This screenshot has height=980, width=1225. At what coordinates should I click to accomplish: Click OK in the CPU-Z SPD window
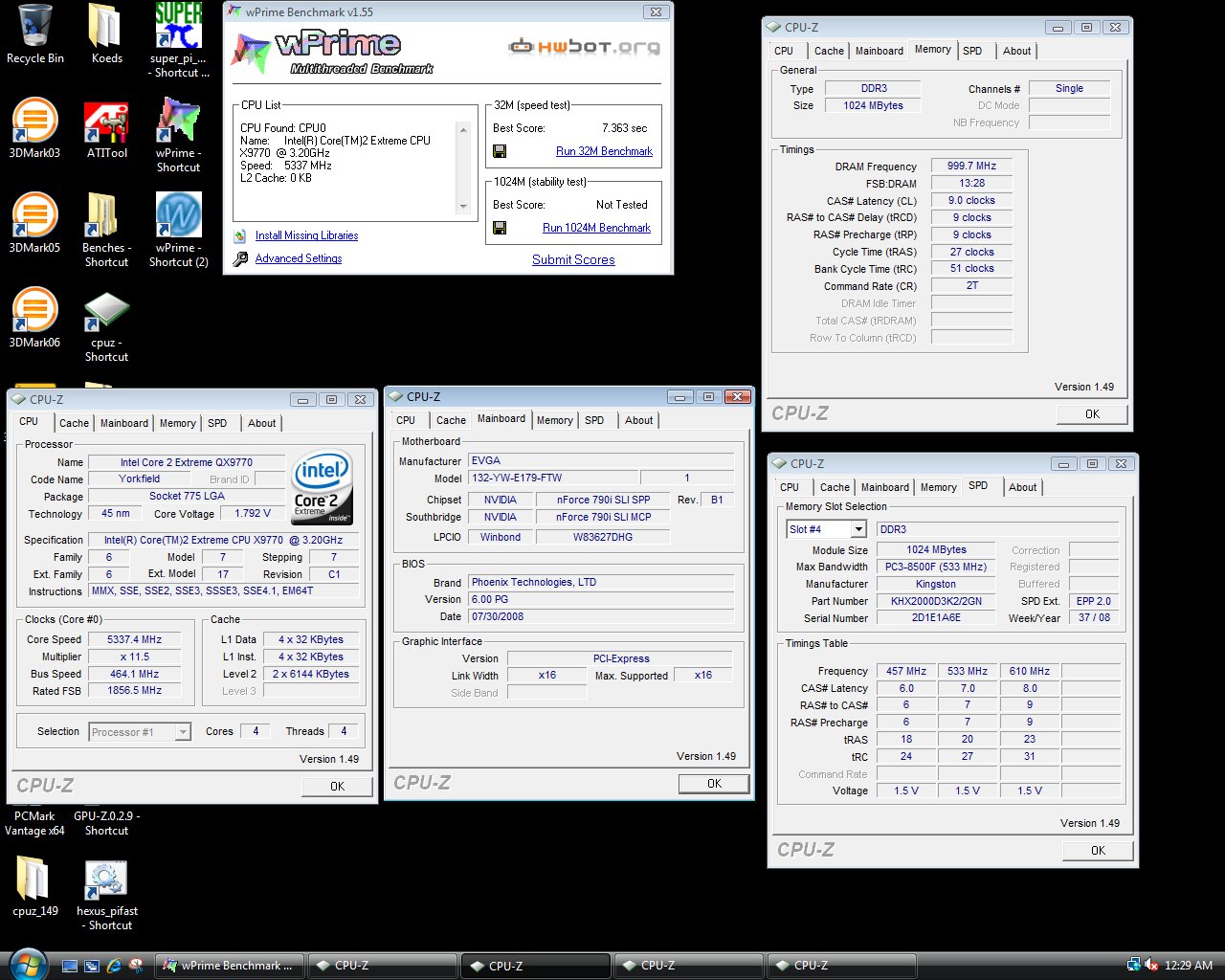1098,851
